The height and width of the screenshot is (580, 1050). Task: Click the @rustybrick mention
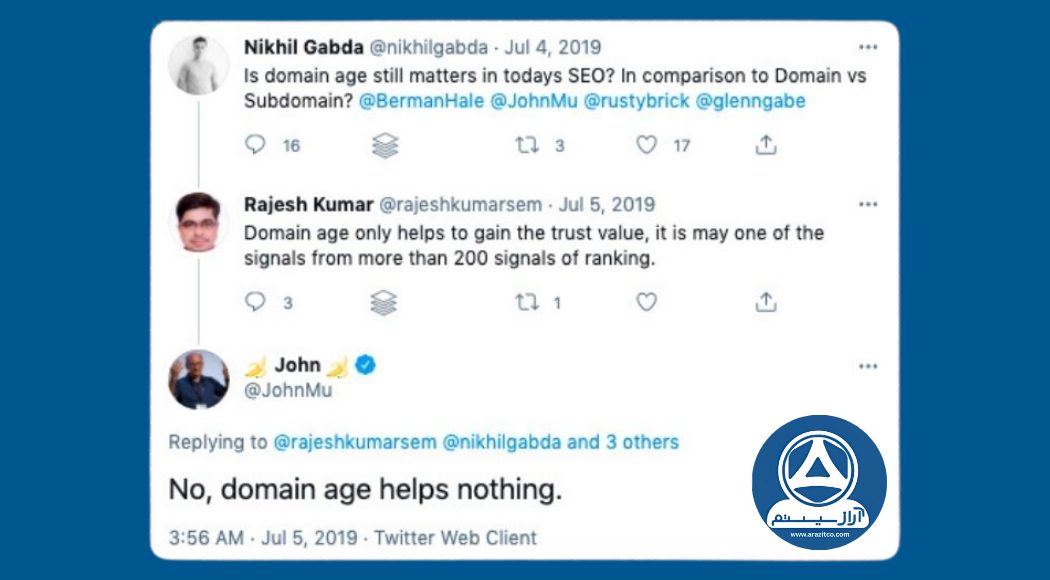point(635,101)
